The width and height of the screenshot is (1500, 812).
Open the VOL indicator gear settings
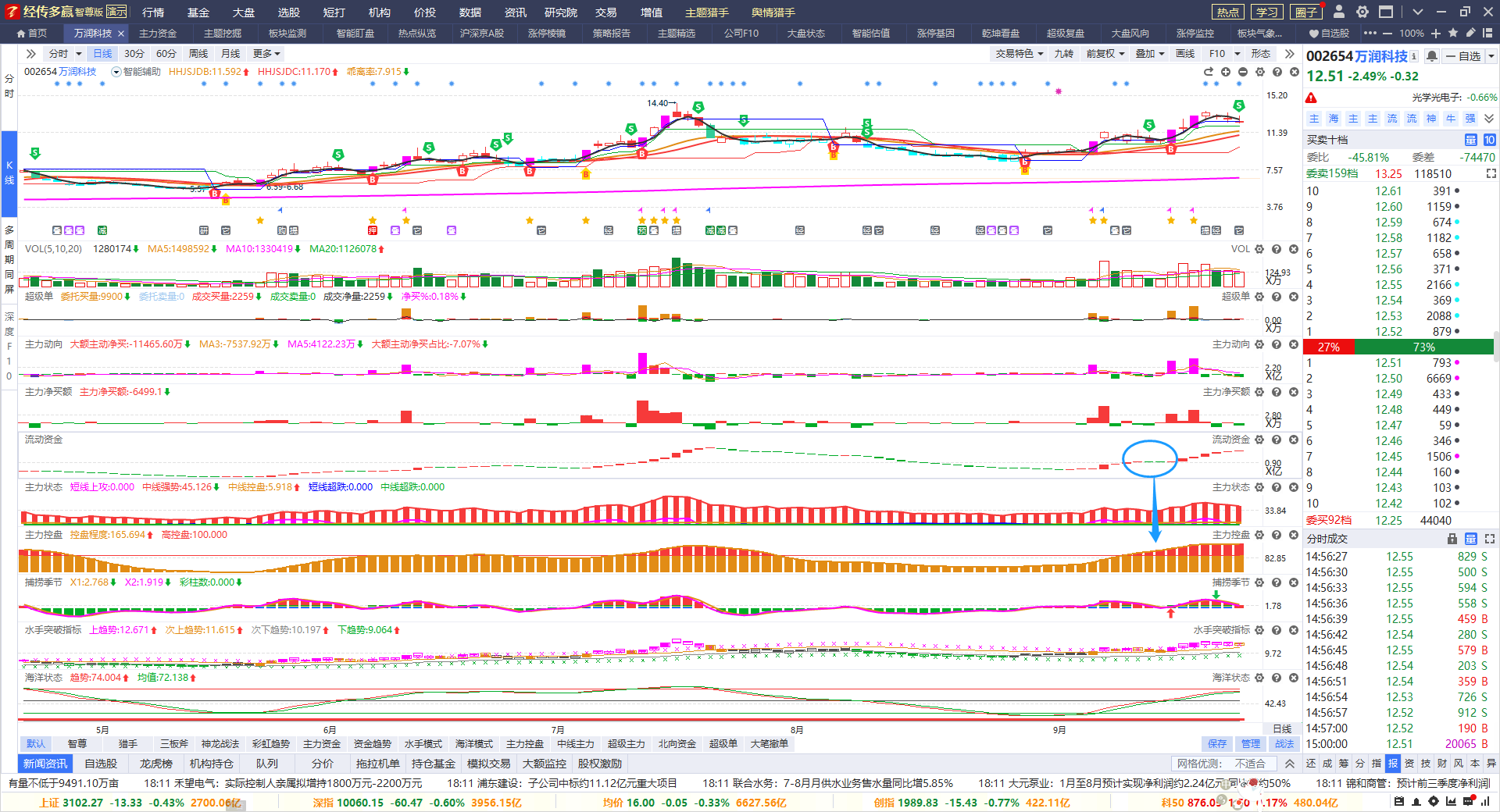1259,249
